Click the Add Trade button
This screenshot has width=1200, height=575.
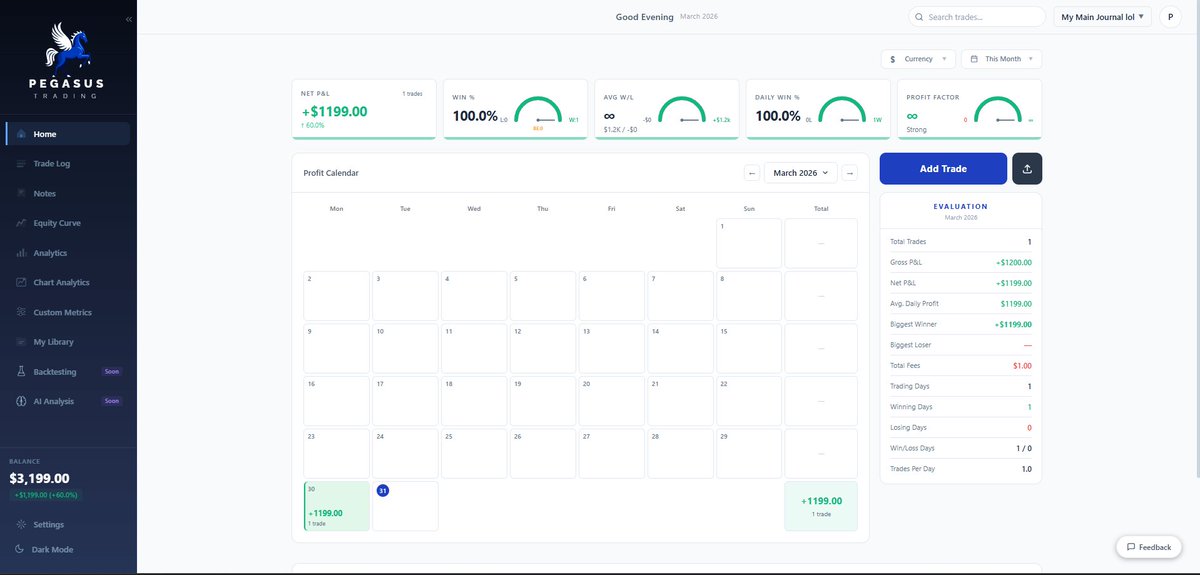pyautogui.click(x=943, y=169)
